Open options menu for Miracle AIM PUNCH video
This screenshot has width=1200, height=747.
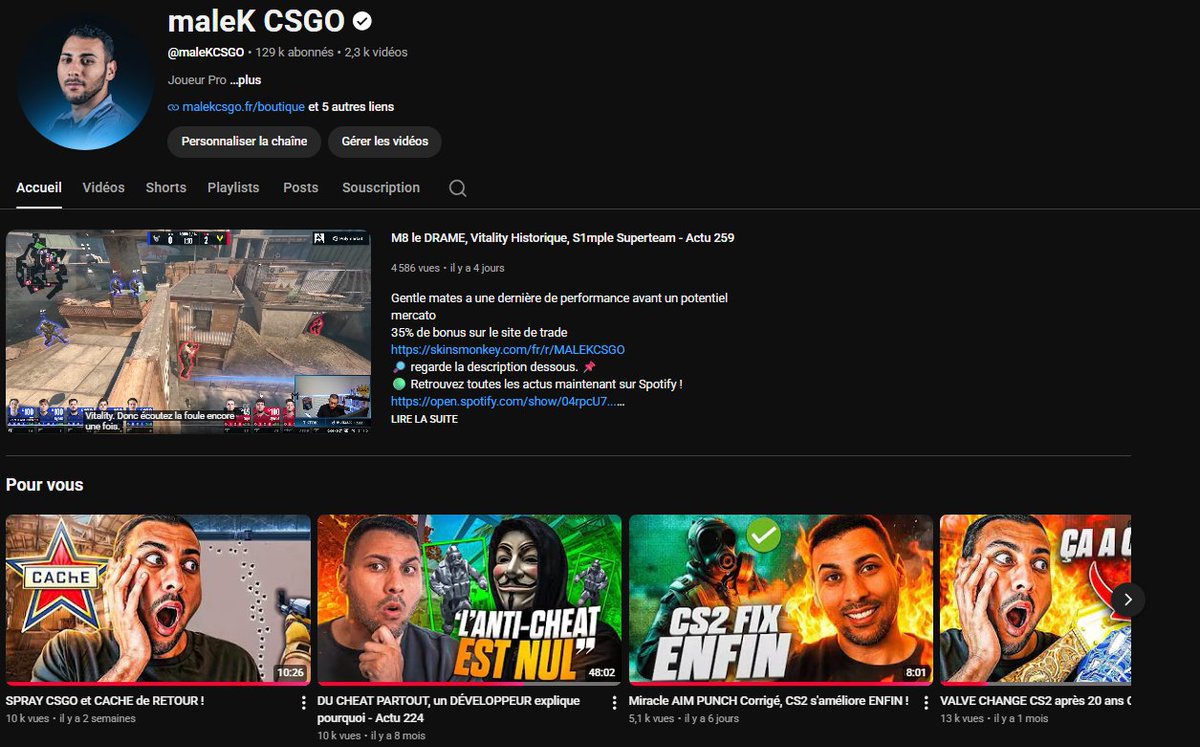tap(927, 703)
